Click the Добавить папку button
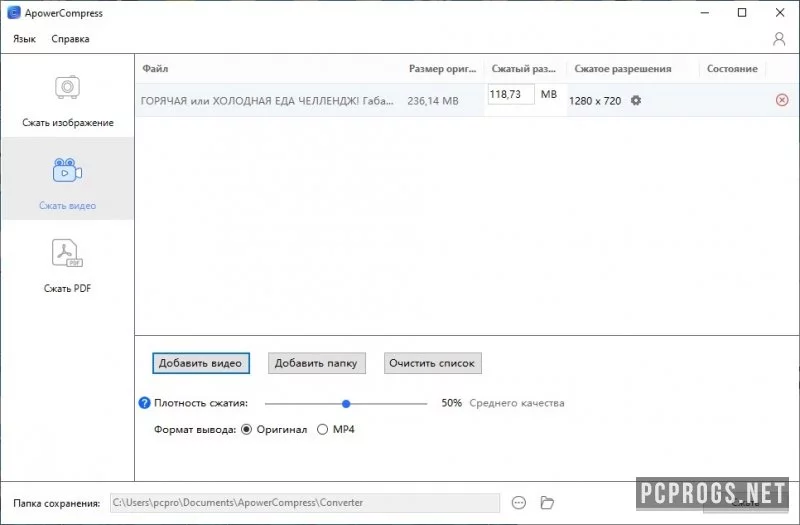The image size is (800, 525). point(317,363)
